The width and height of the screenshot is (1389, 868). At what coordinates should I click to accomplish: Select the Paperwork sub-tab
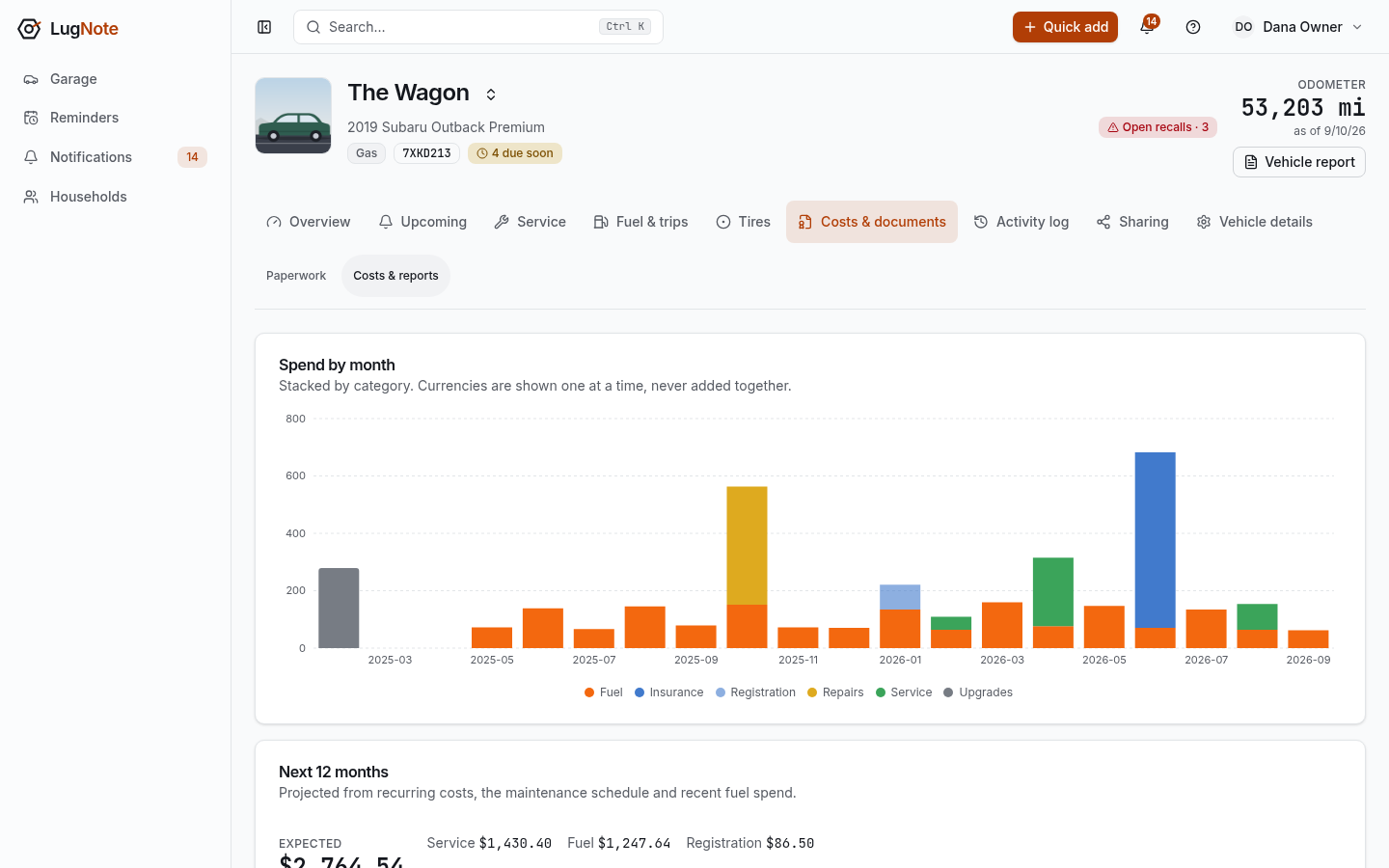tap(296, 276)
